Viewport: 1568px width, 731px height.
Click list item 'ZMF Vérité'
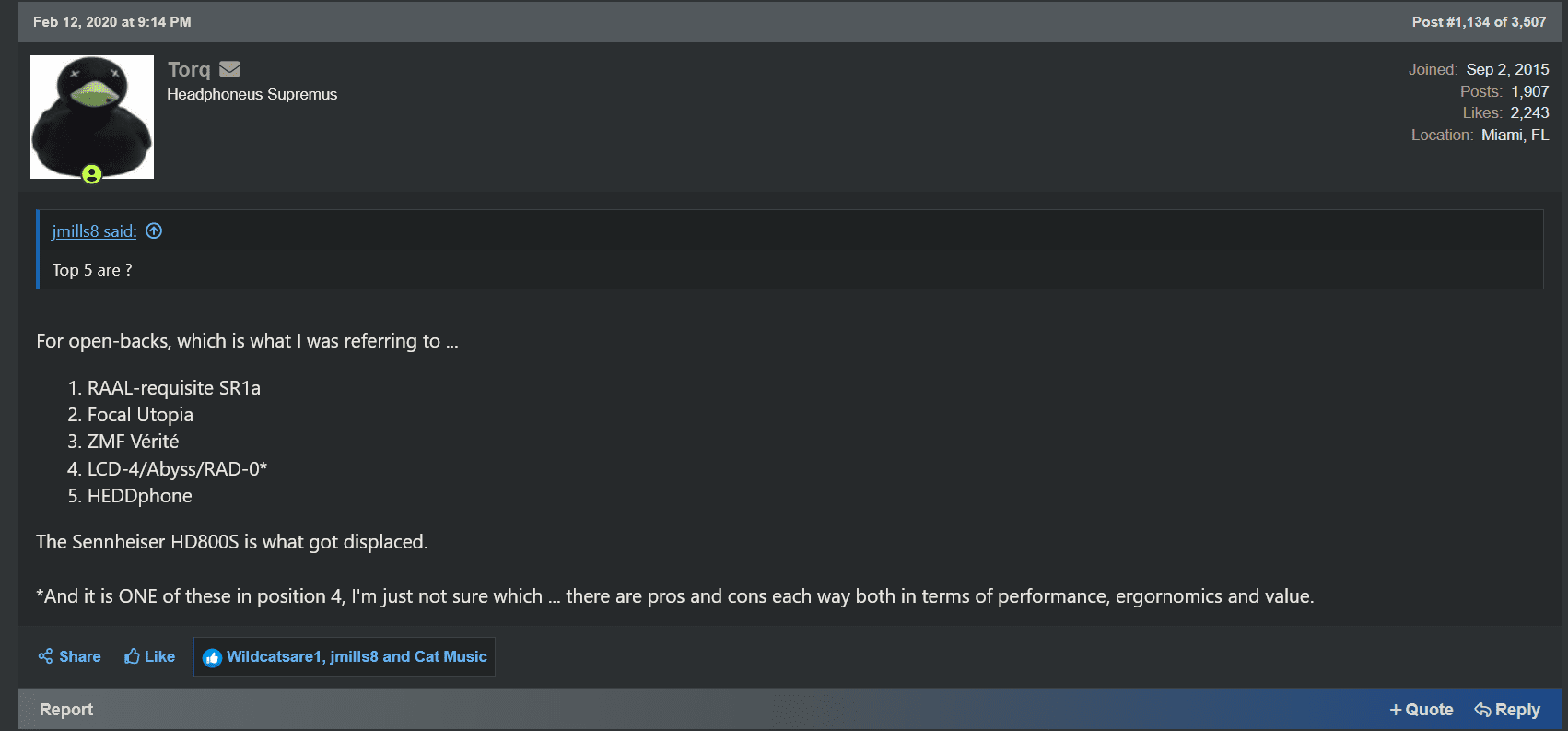coord(134,442)
